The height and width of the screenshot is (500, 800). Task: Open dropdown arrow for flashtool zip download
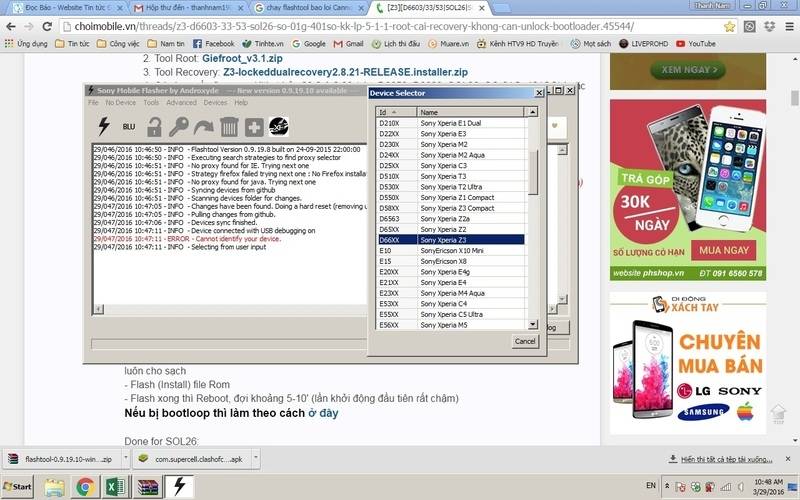pos(126,458)
